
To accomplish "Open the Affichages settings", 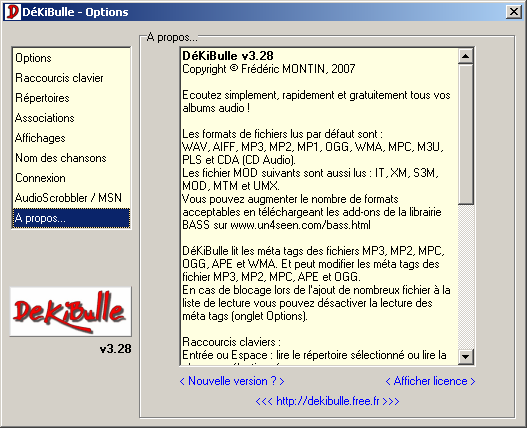I will pyautogui.click(x=71, y=138).
